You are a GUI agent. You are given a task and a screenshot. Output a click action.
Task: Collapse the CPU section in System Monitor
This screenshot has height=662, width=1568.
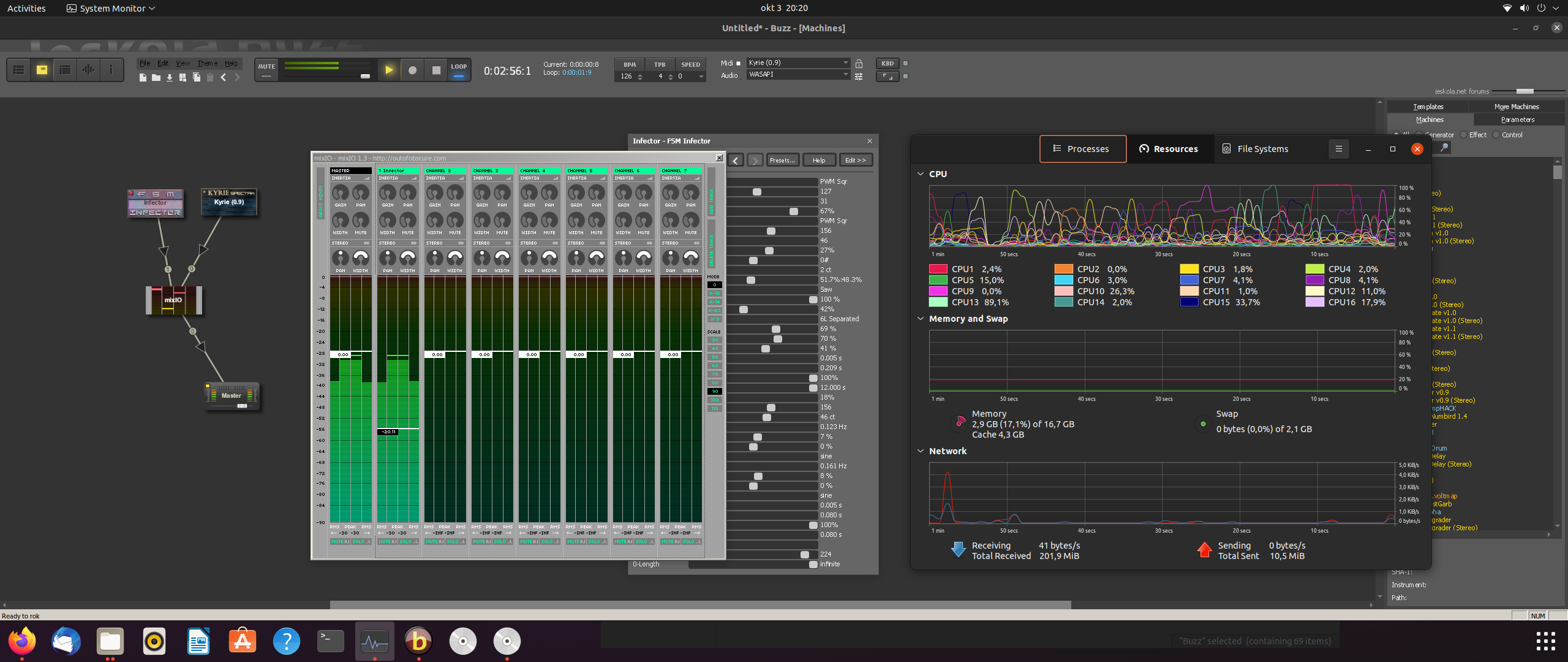tap(921, 174)
